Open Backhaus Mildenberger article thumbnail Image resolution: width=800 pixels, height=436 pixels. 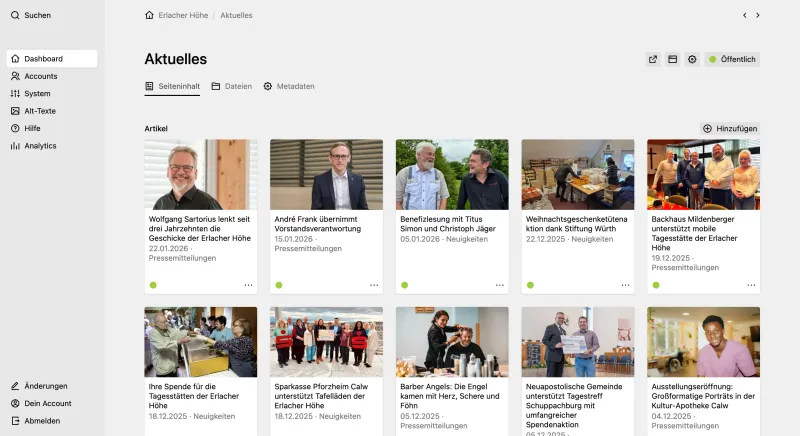(704, 174)
